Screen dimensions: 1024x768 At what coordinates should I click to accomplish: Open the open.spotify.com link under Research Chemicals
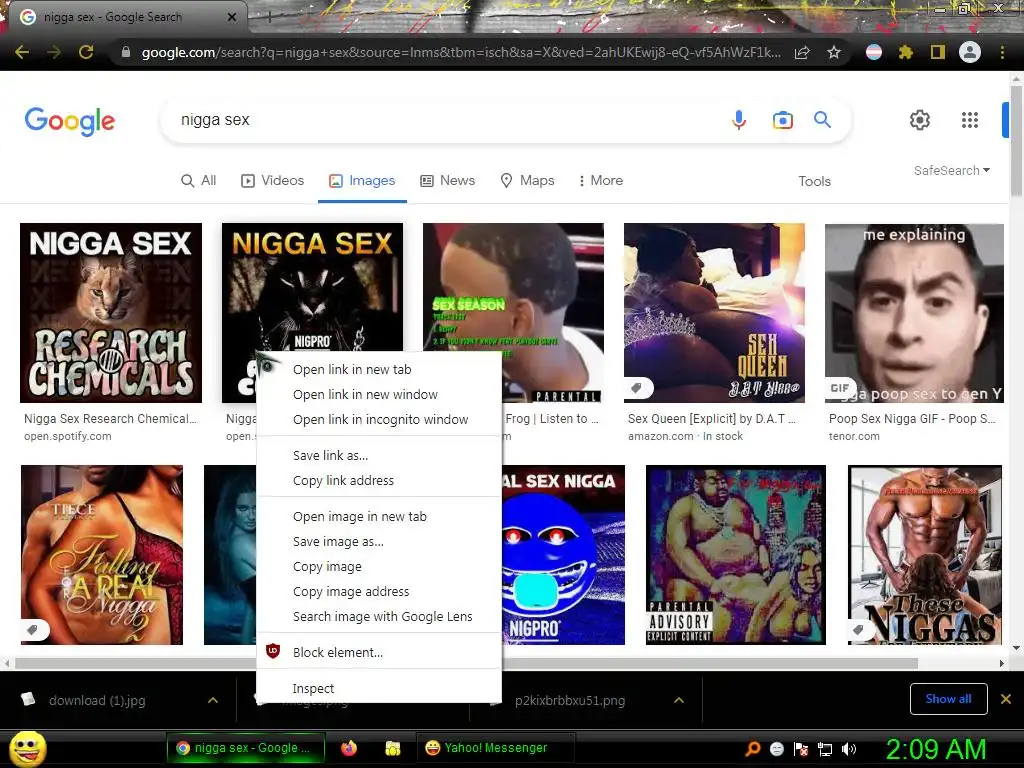pos(68,436)
